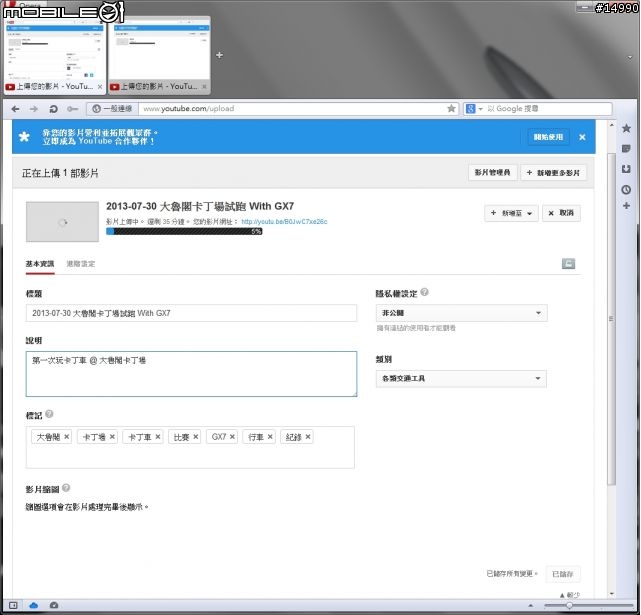This screenshot has height=615, width=641.
Task: Remove the 行車 tag
Action: coord(270,437)
